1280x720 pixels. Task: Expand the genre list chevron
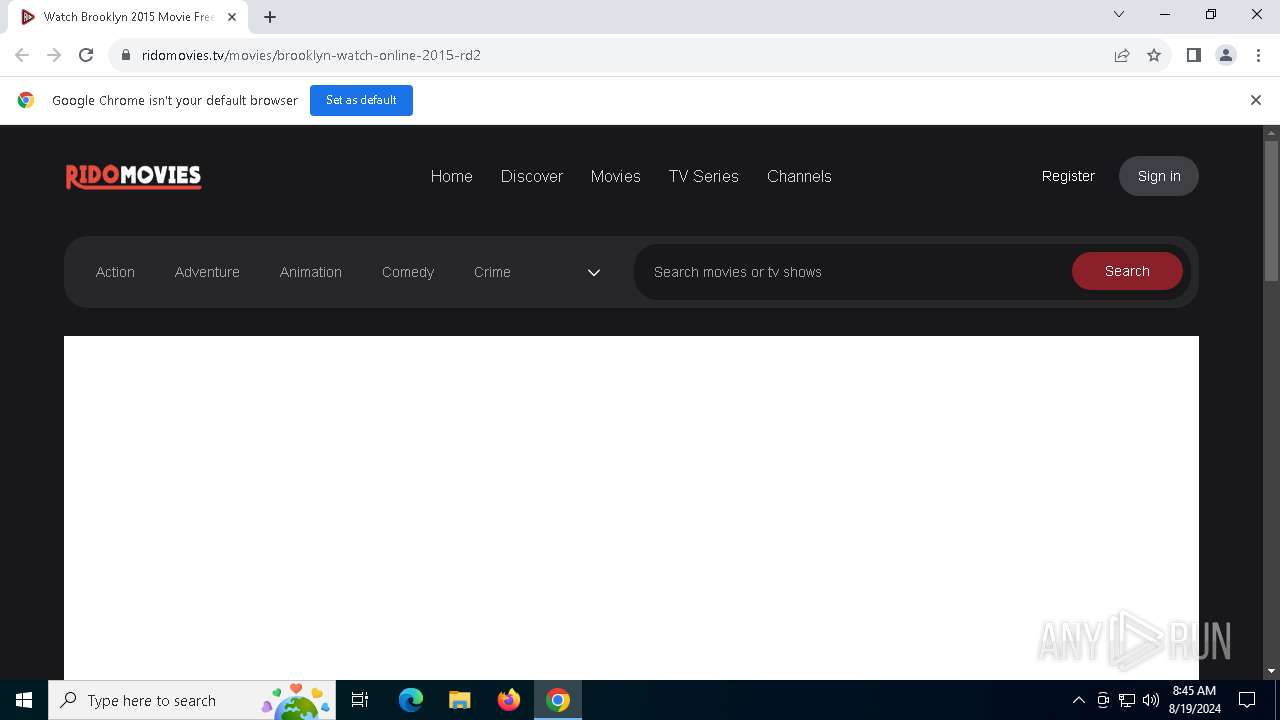tap(594, 272)
